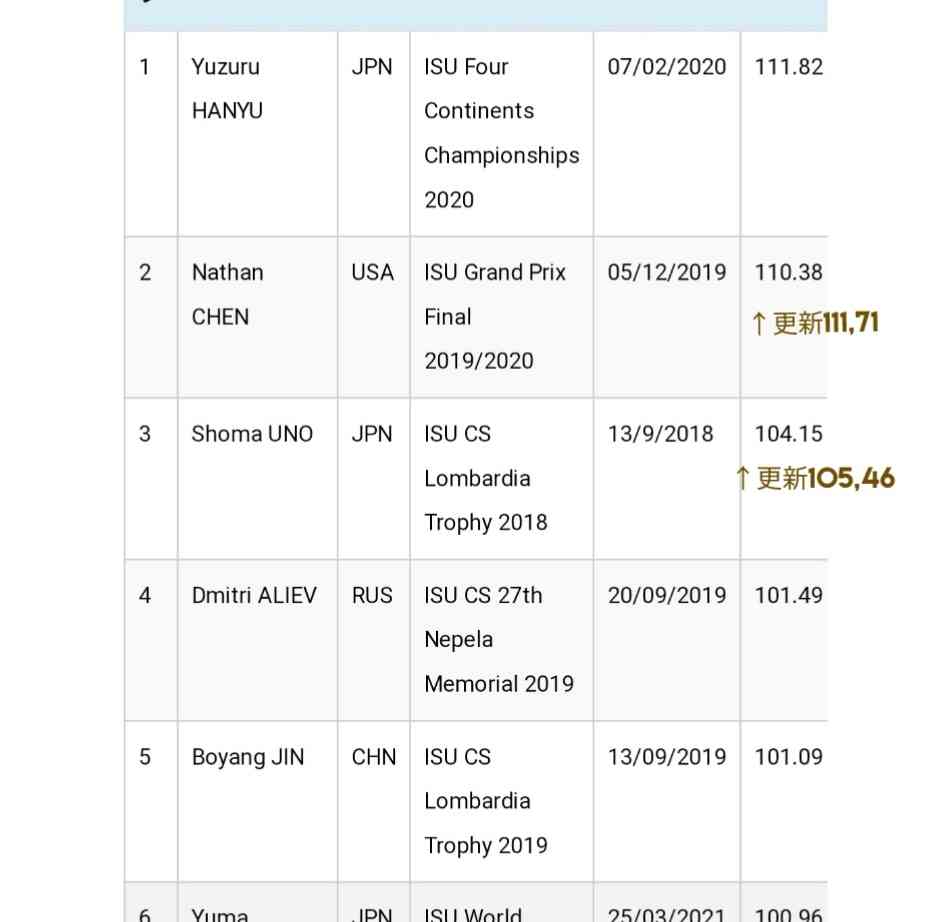949x922 pixels.
Task: Click the USA country code
Action: pos(373,272)
